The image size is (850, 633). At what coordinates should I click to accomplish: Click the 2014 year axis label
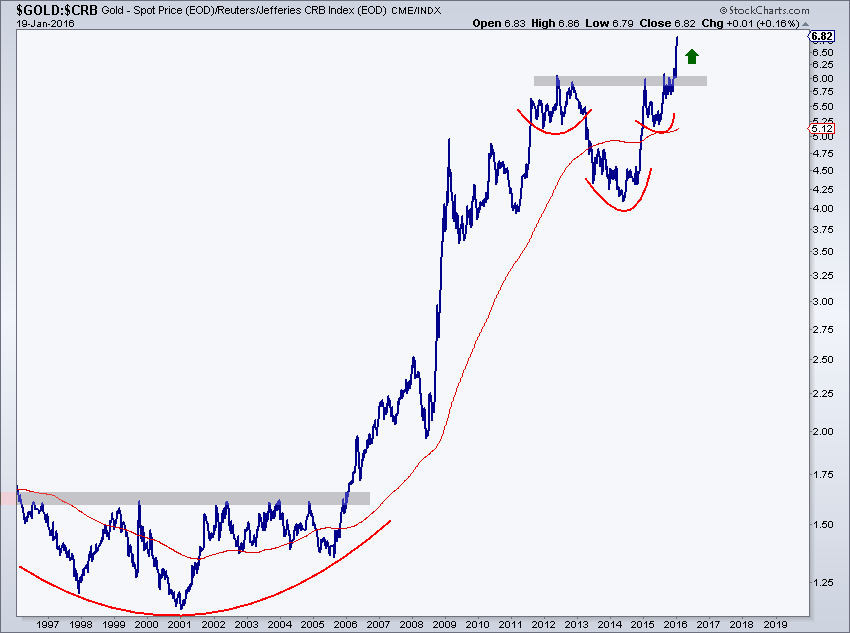(x=610, y=625)
